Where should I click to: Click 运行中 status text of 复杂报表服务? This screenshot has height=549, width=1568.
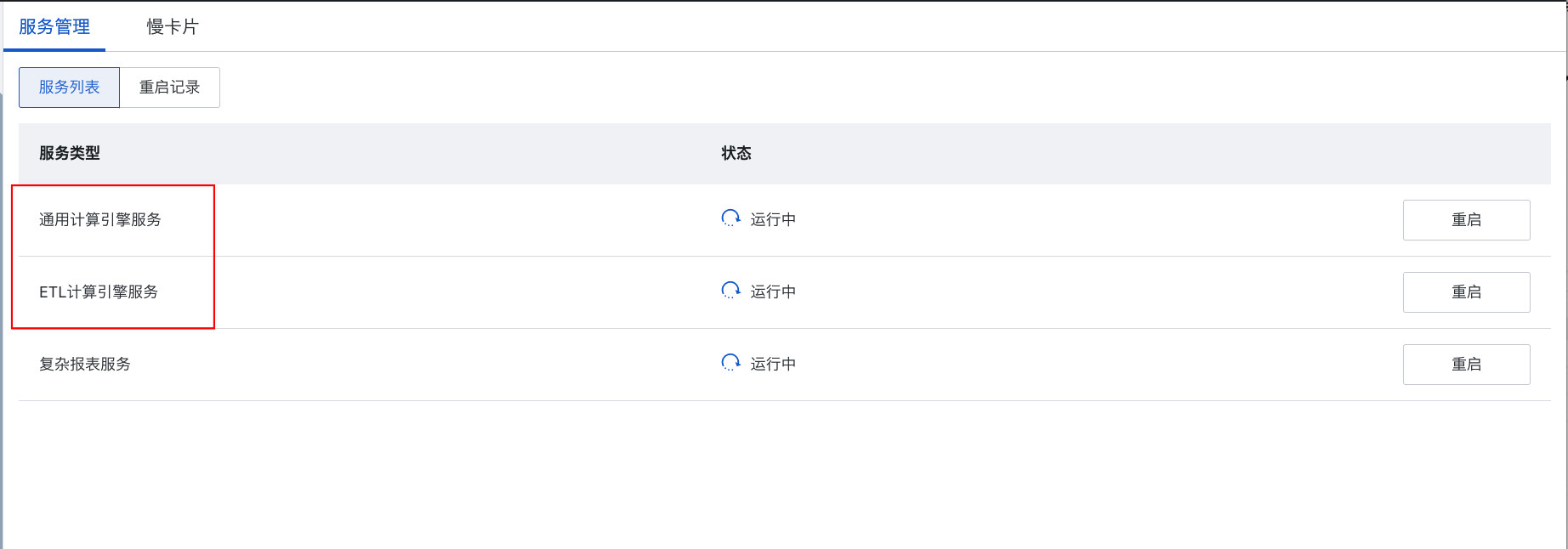pos(773,365)
